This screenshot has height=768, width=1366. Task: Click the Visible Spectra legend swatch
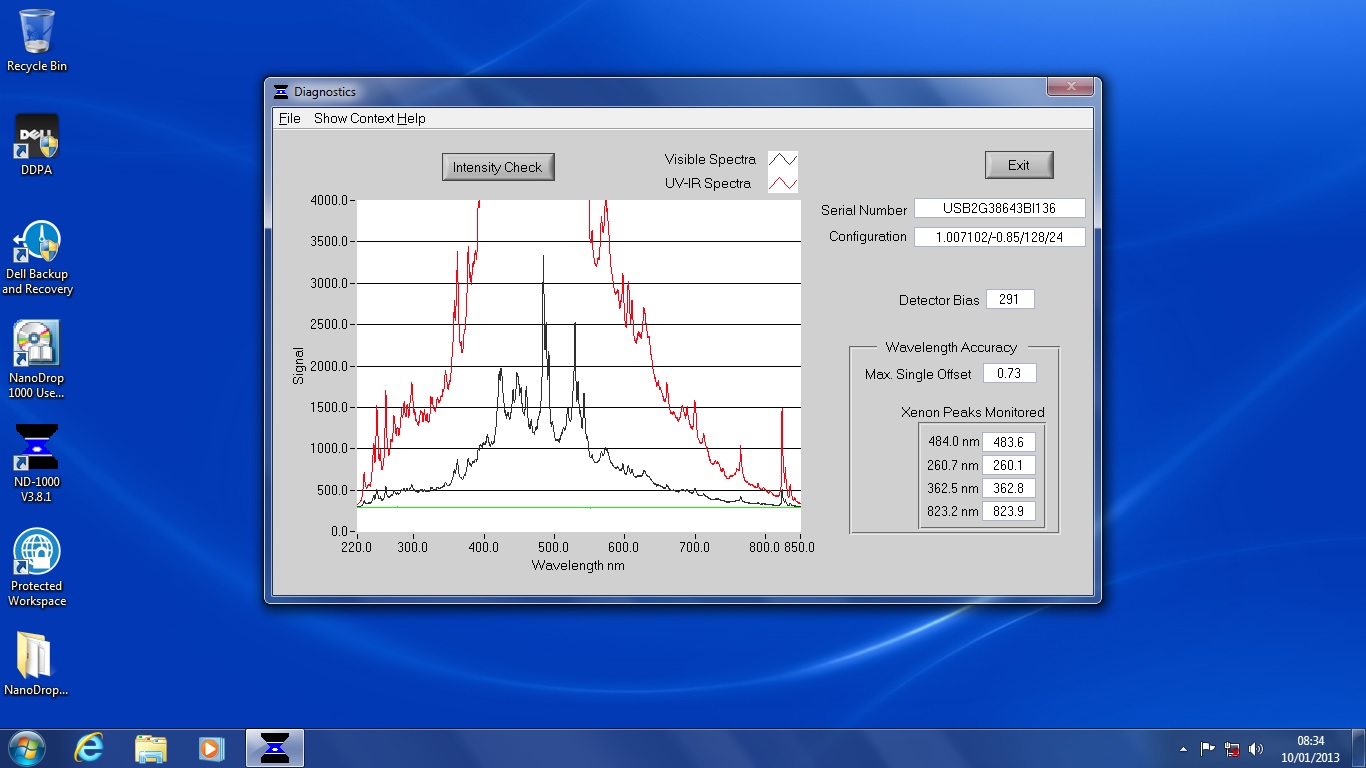[783, 159]
